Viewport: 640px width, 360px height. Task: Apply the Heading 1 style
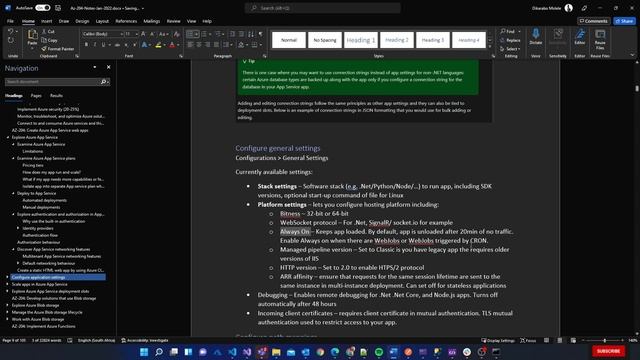tap(360, 40)
